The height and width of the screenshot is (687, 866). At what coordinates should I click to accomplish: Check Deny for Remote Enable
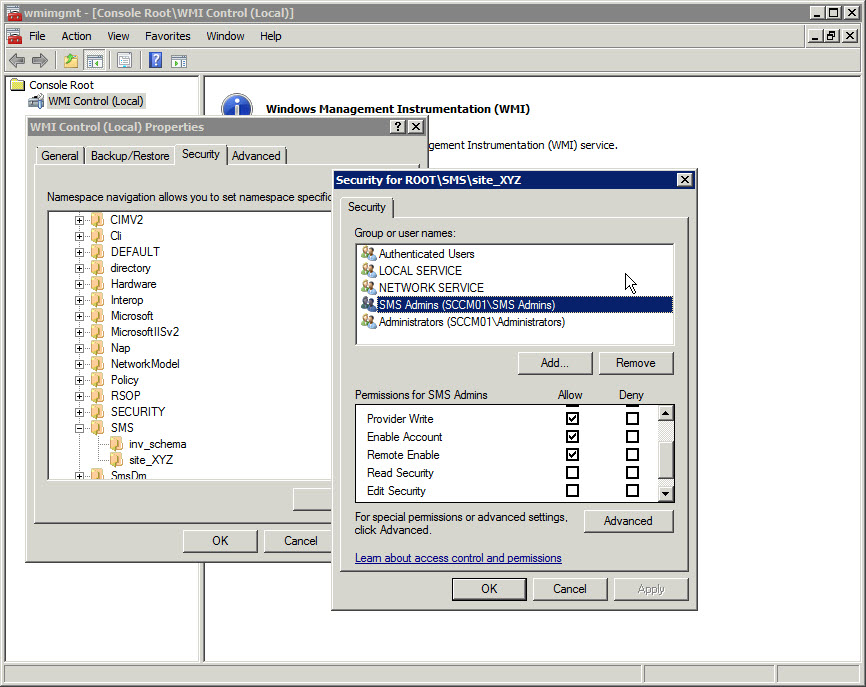click(x=632, y=455)
